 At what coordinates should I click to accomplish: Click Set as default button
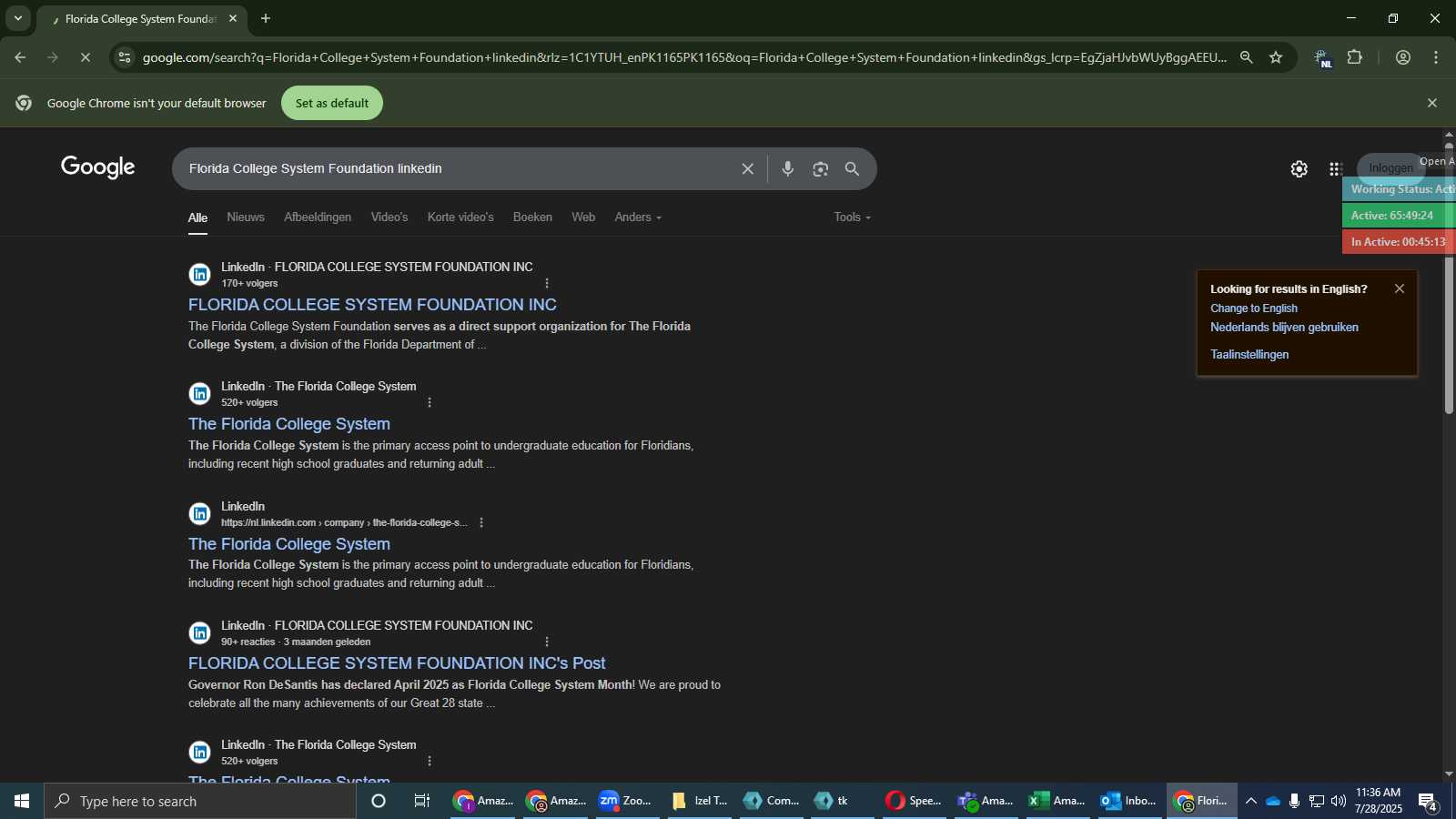332,103
